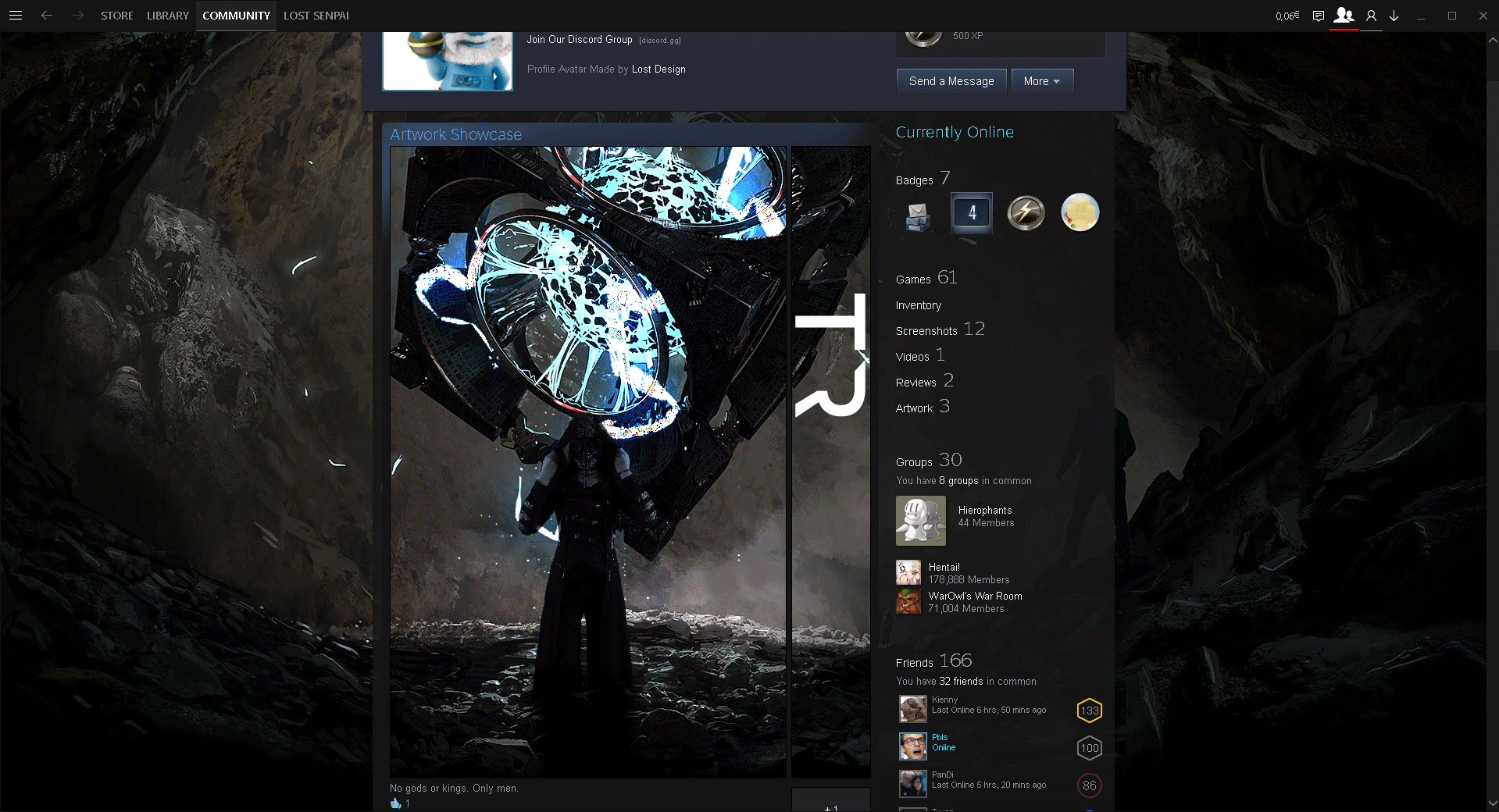Open the STORE tab
This screenshot has height=812, width=1499.
click(x=117, y=16)
